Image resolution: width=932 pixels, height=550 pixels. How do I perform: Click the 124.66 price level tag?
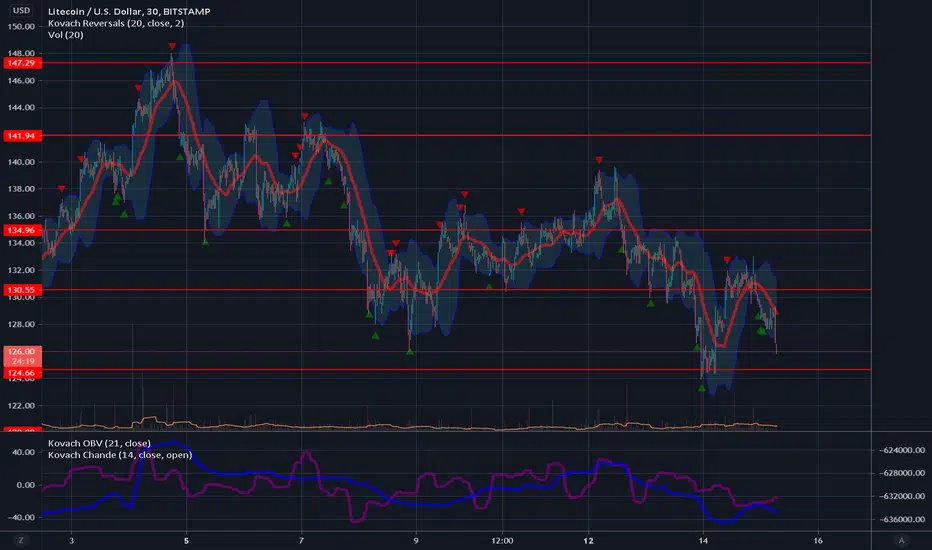pyautogui.click(x=22, y=373)
